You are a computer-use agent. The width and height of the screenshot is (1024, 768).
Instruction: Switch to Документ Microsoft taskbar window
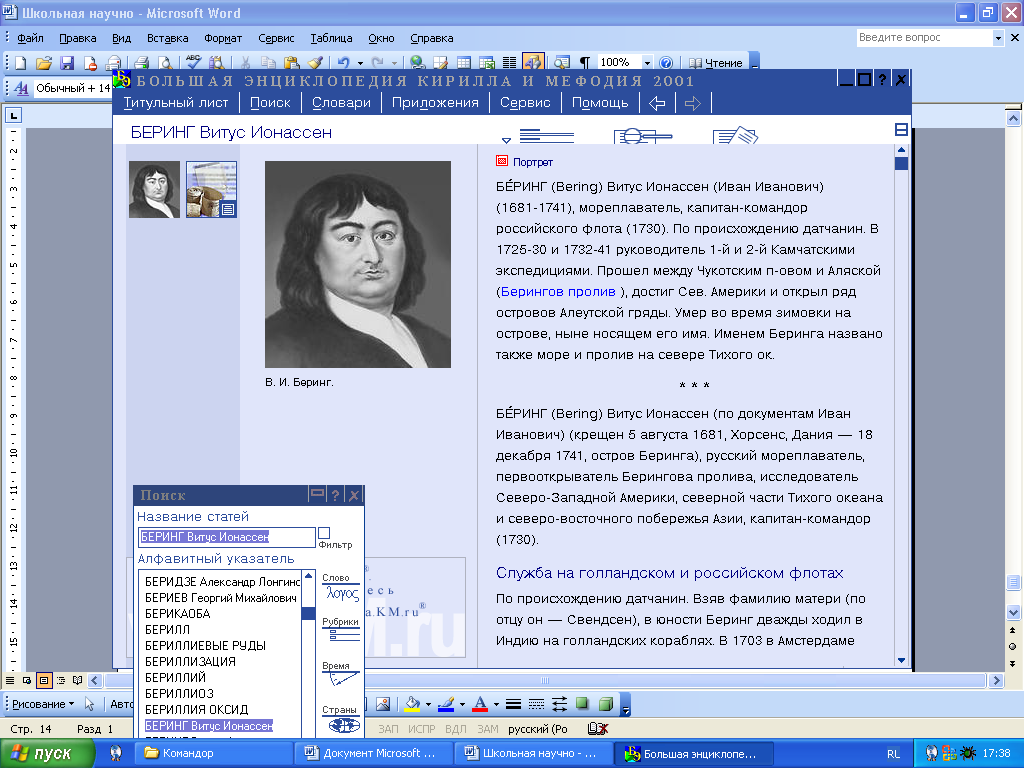[375, 753]
